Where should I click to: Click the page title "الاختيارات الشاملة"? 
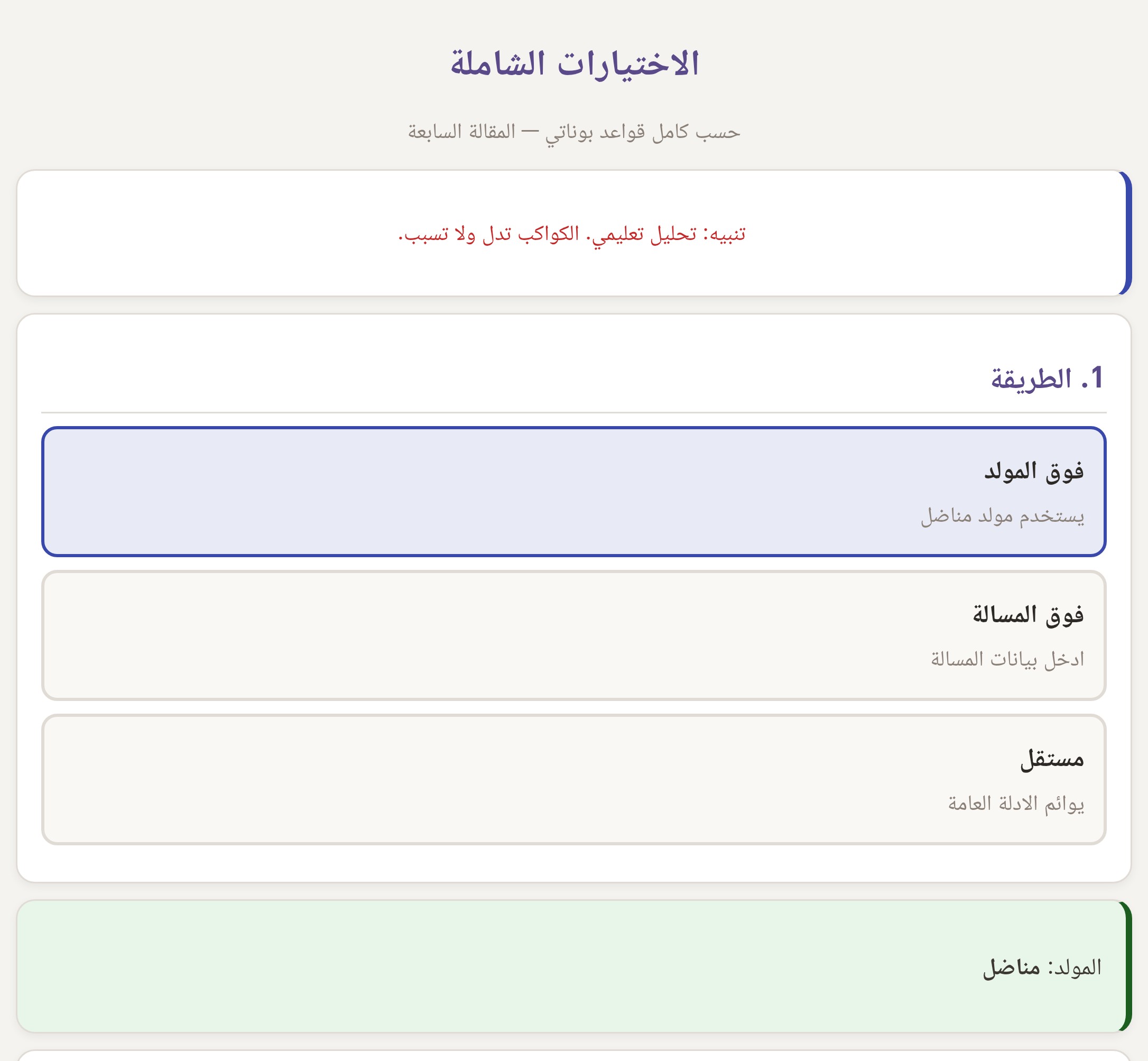[574, 63]
